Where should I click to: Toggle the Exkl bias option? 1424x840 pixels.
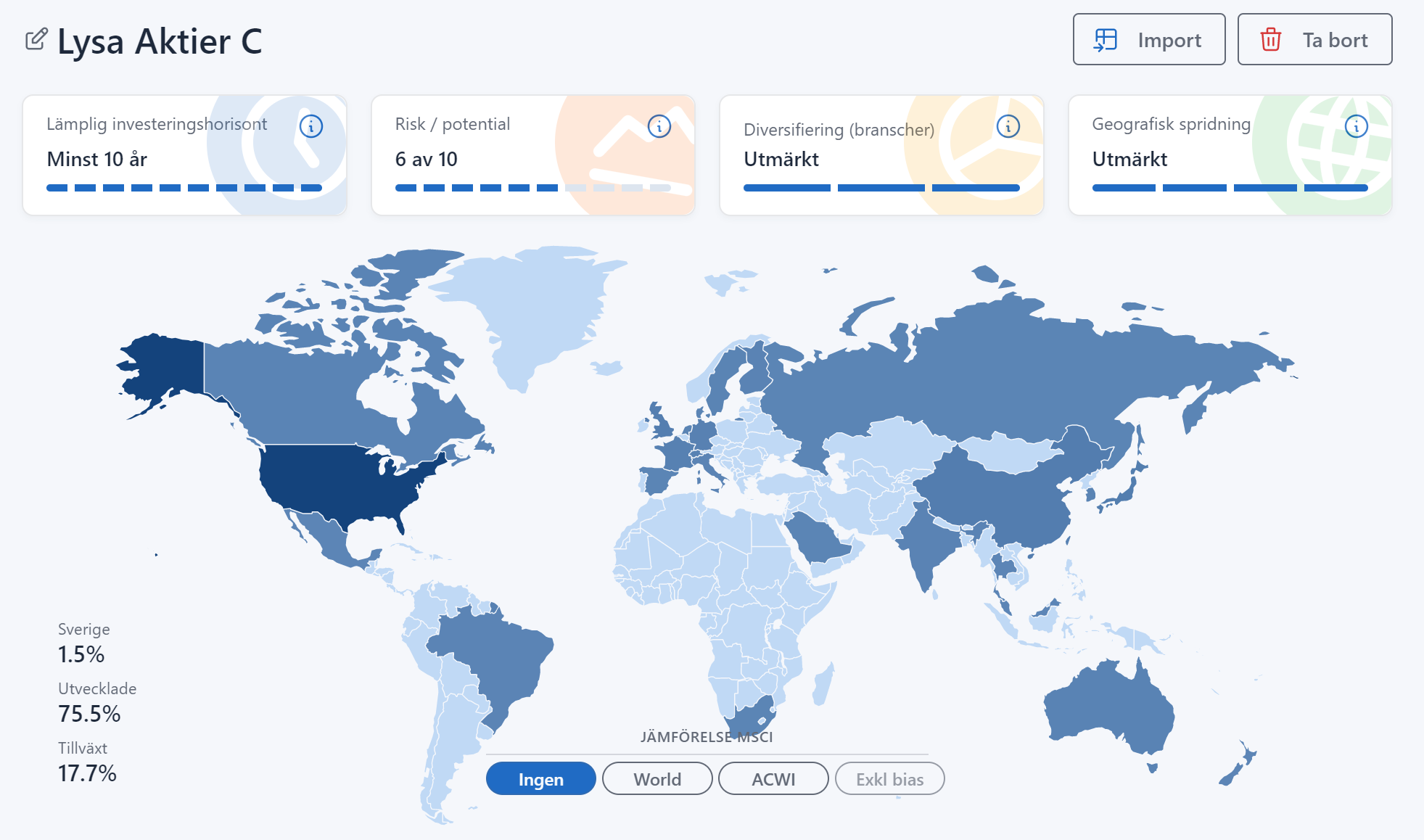pyautogui.click(x=889, y=779)
